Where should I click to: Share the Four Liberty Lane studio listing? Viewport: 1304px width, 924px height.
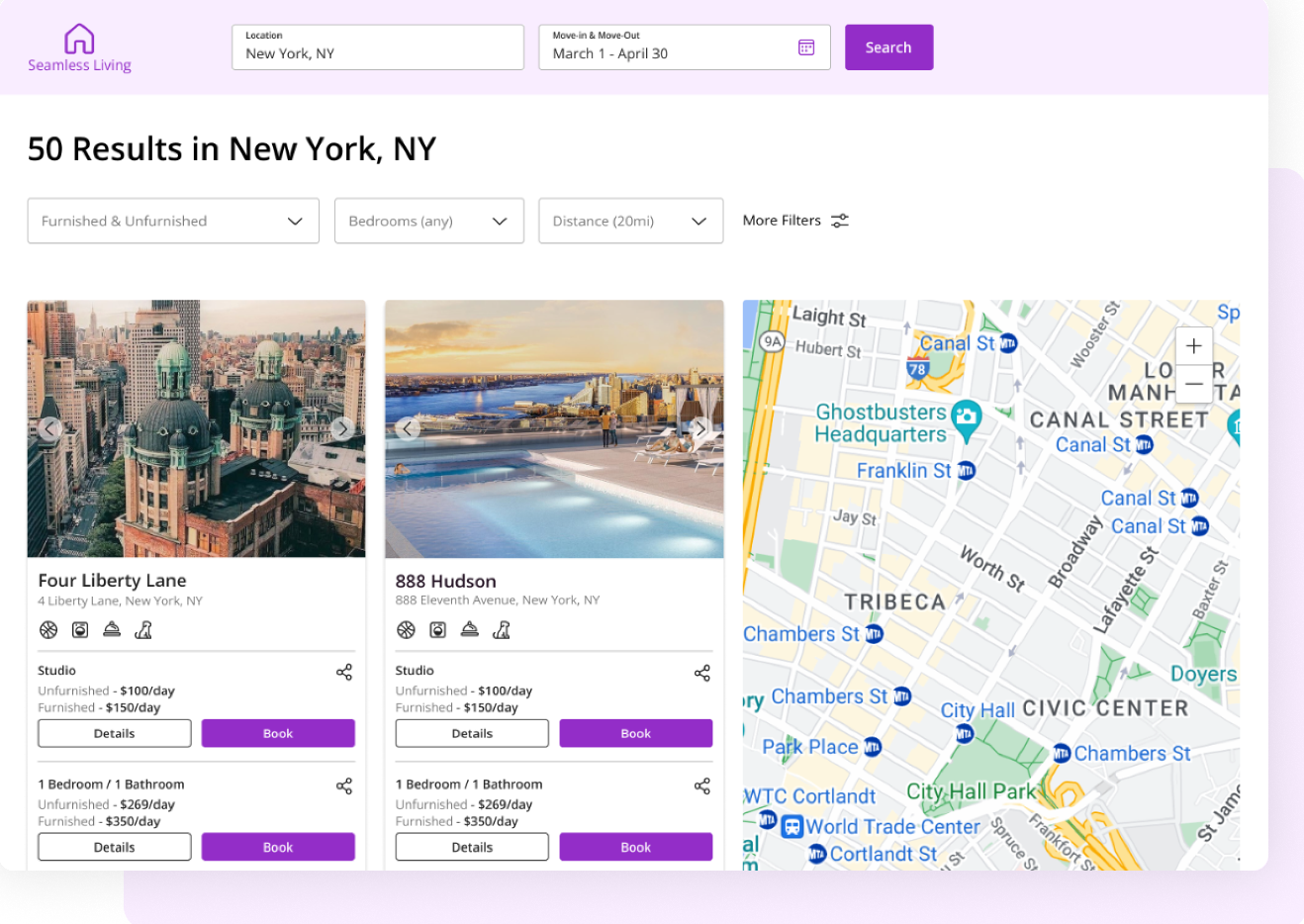pyautogui.click(x=344, y=673)
